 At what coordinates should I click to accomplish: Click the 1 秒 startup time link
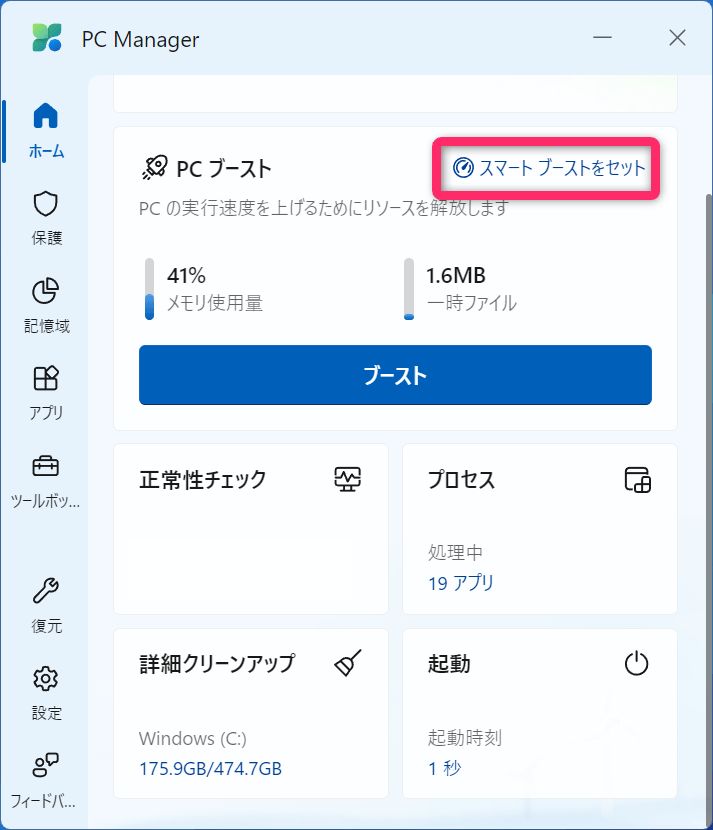click(x=445, y=768)
